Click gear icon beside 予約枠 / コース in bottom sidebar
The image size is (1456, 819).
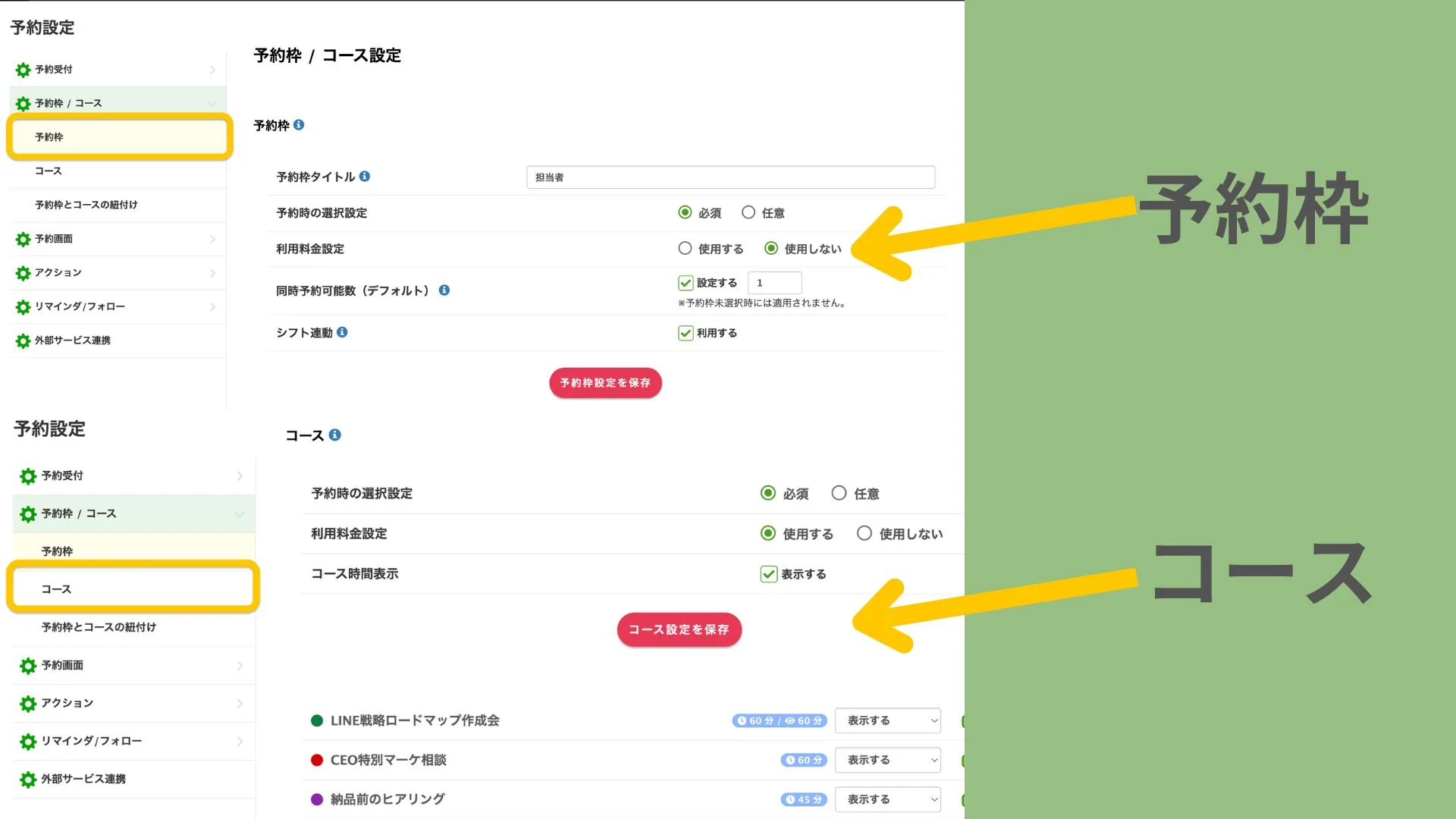(28, 514)
